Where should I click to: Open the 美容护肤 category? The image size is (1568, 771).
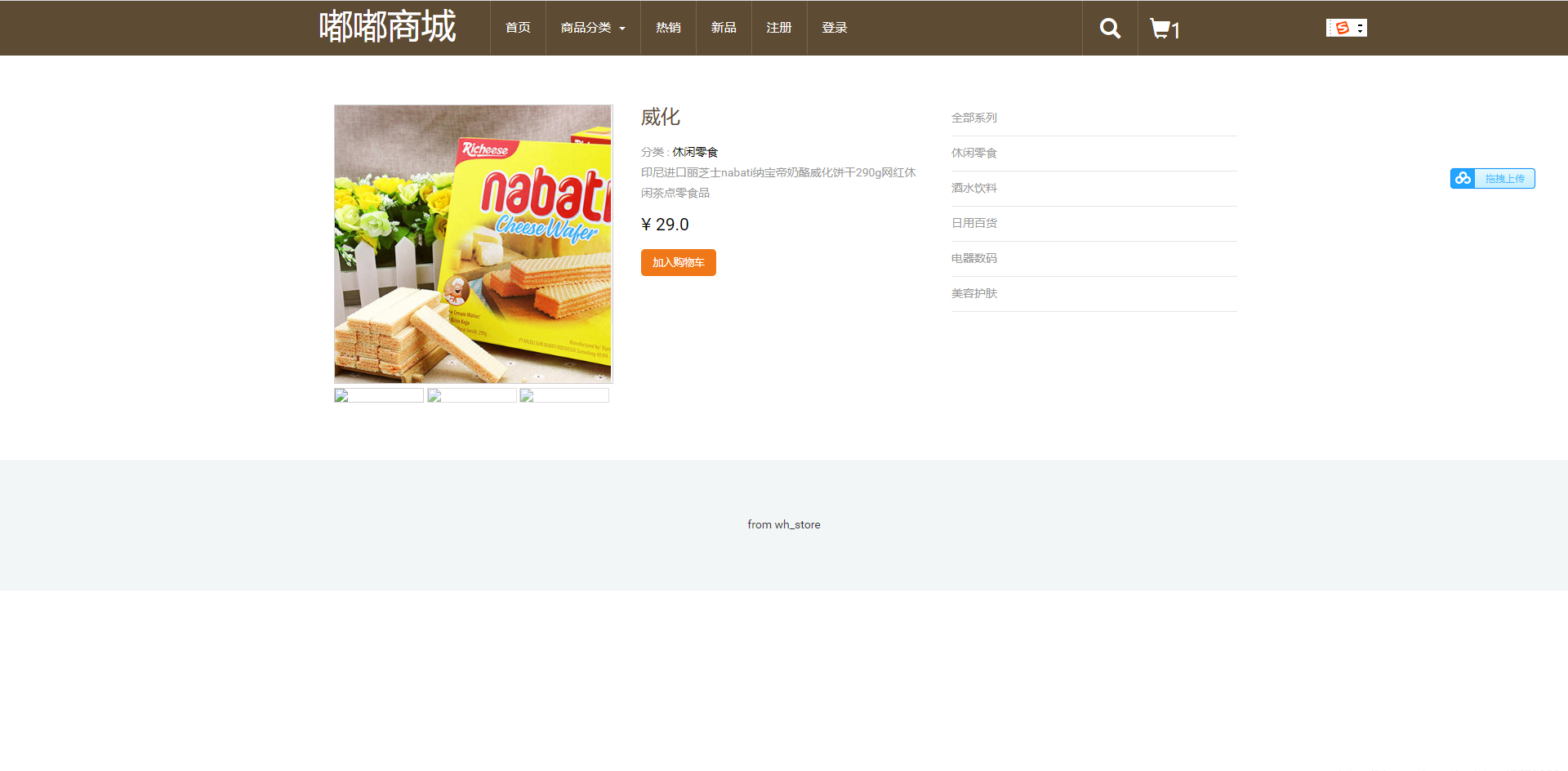click(973, 293)
